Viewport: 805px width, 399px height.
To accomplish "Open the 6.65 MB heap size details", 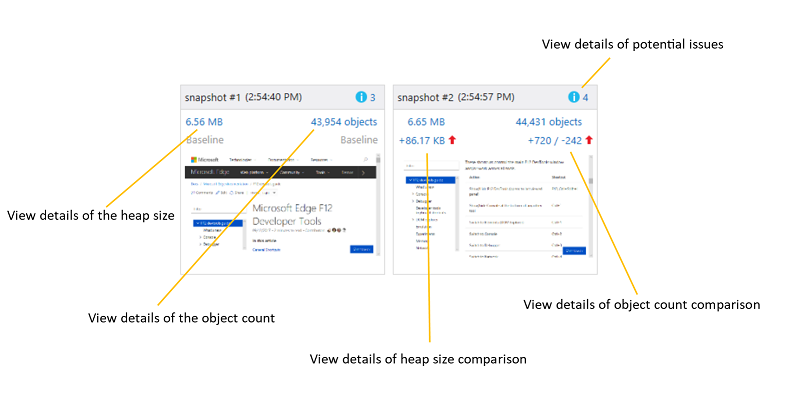I will tap(426, 122).
